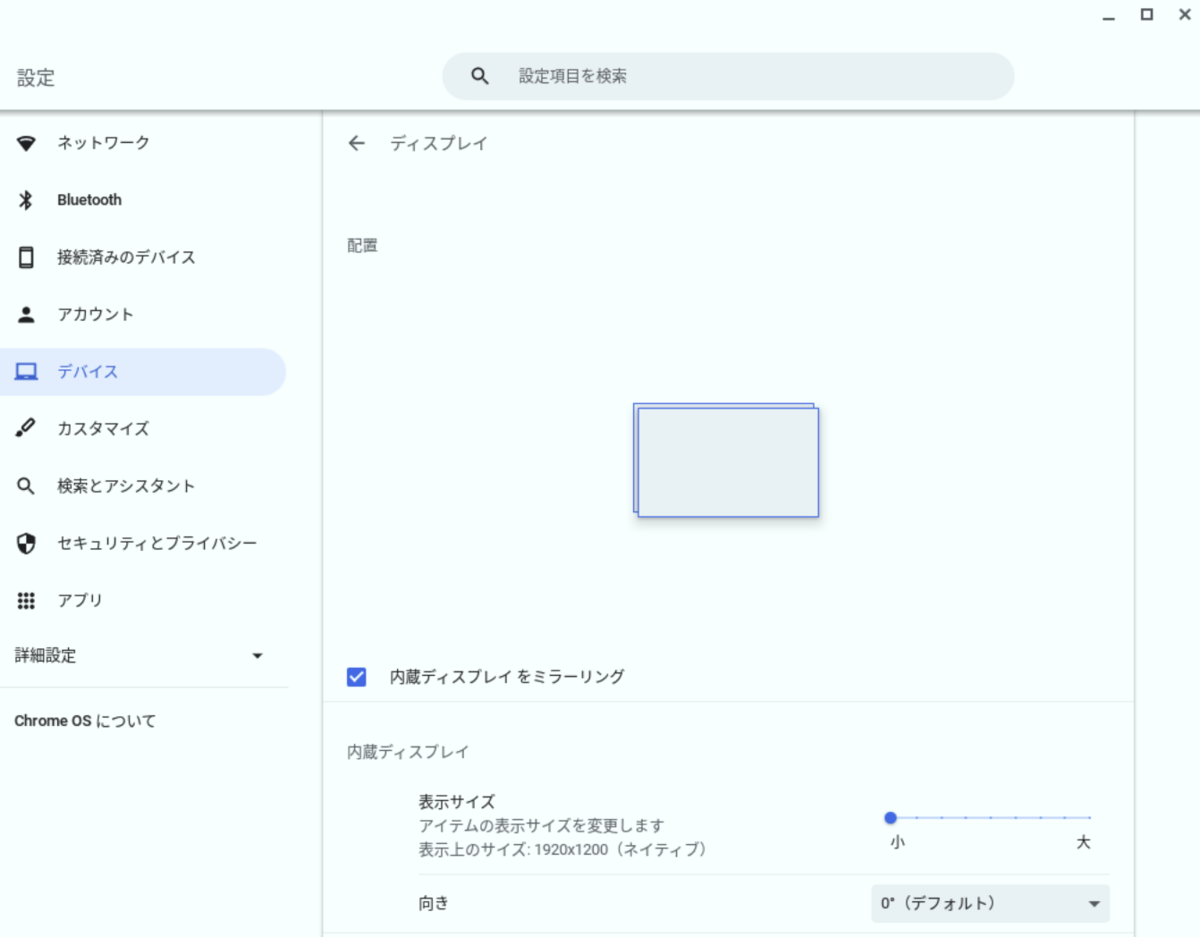
Task: Select 検索とアシスタント in the sidebar
Action: 26,485
